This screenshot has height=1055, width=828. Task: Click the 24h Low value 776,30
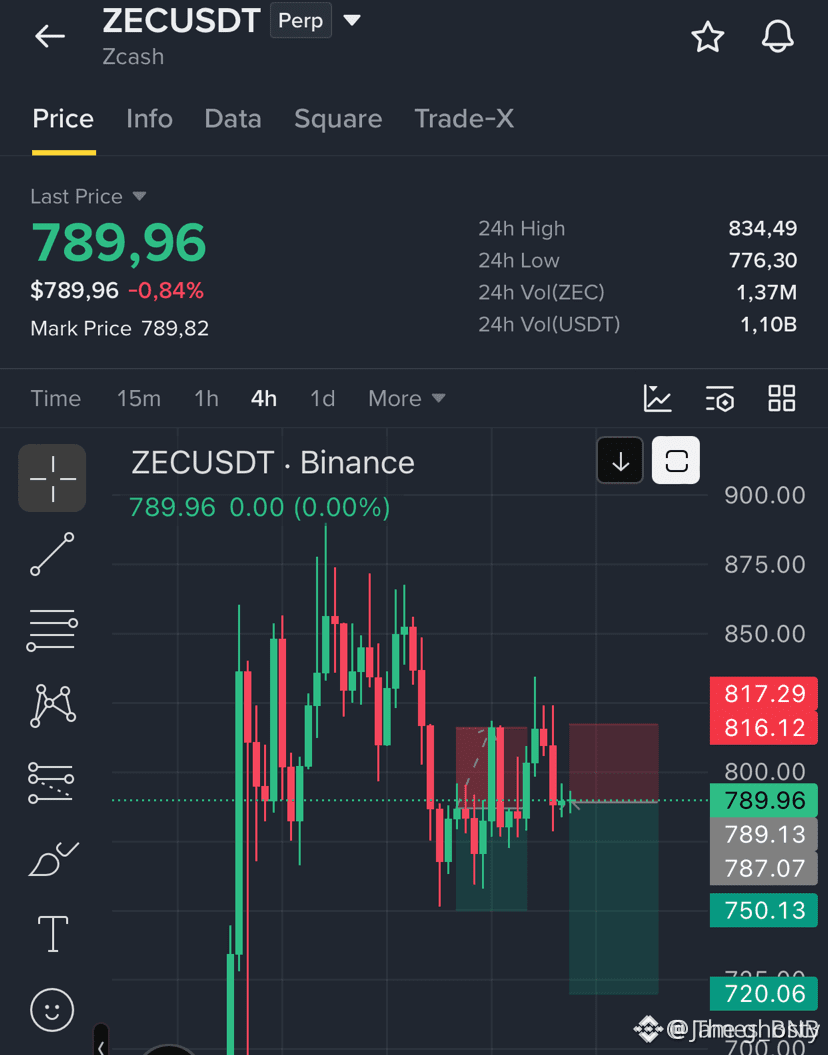763,260
